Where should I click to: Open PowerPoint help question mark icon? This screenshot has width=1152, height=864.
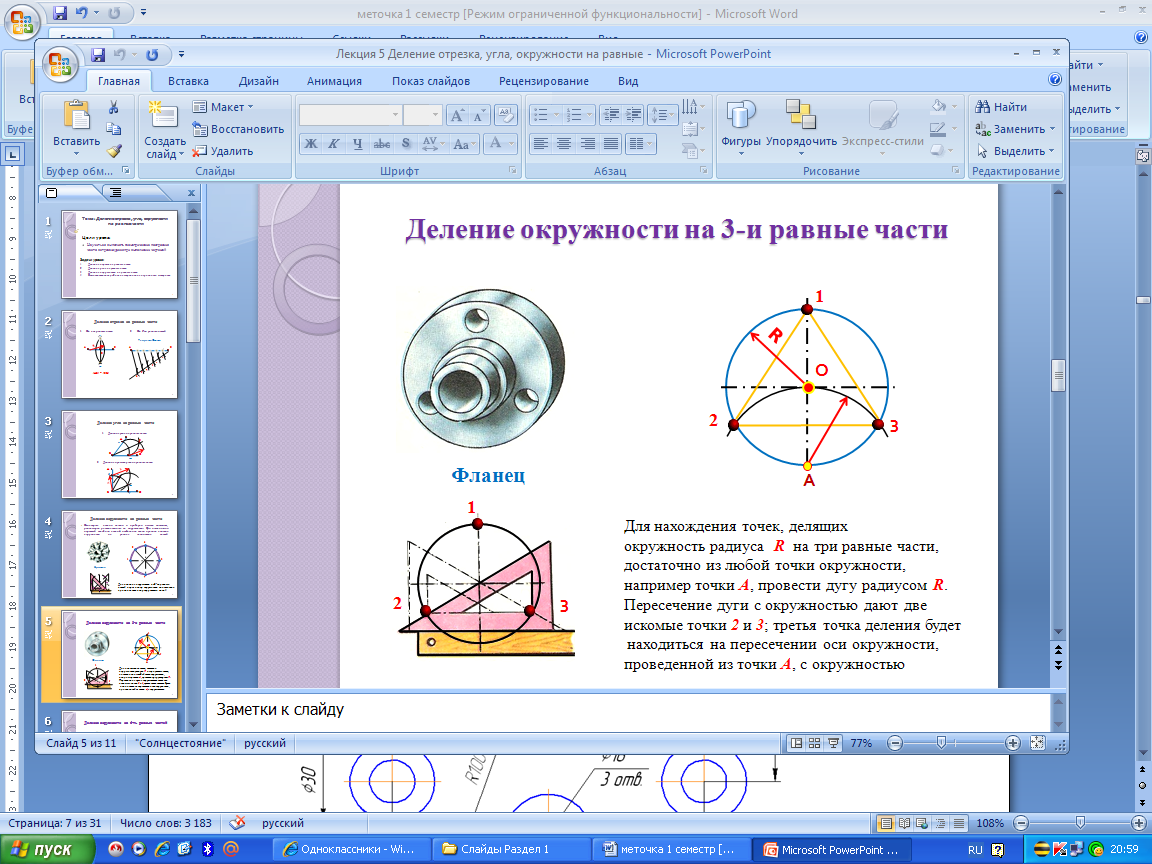click(x=1054, y=79)
